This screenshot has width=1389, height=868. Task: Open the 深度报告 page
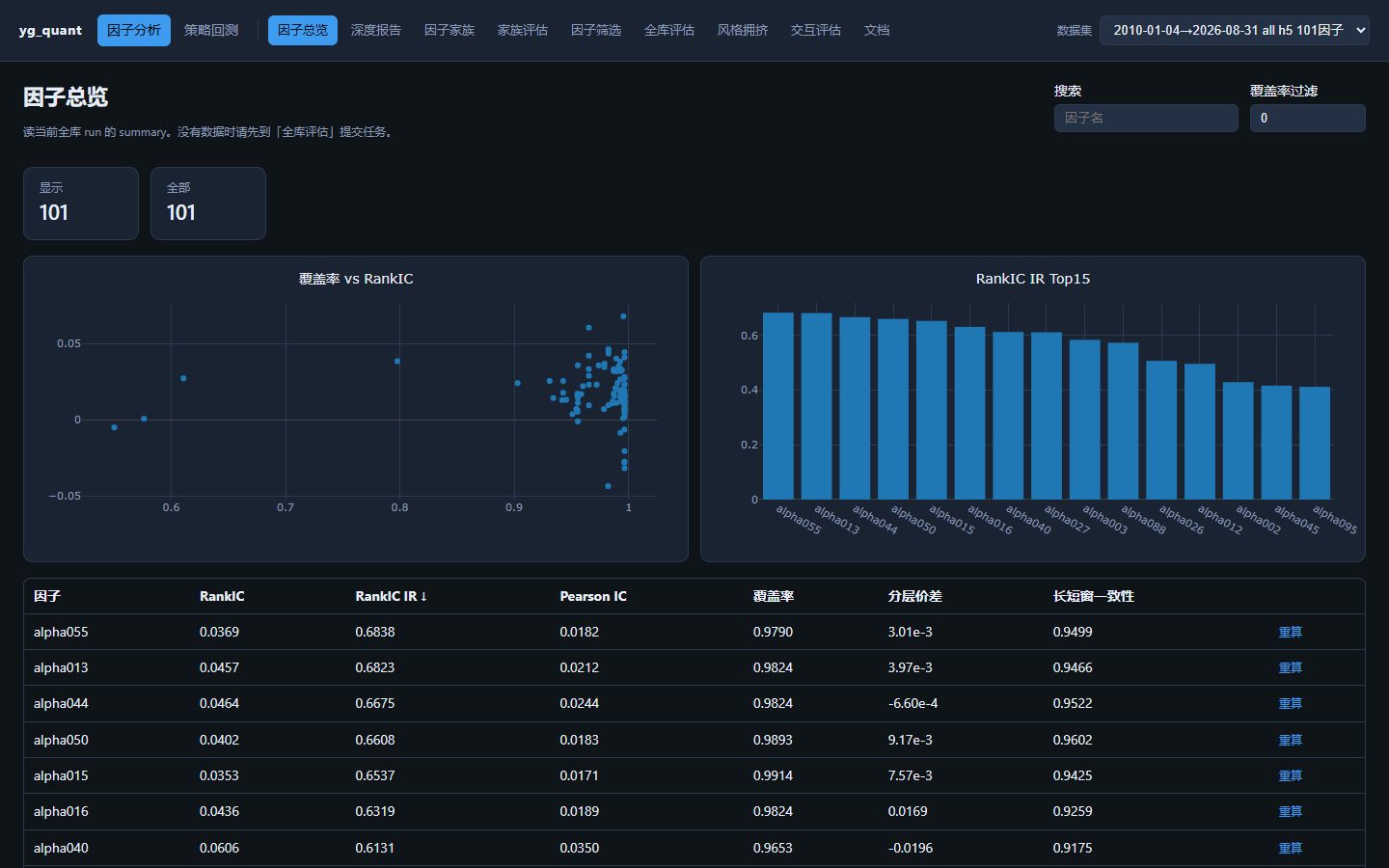(x=376, y=30)
